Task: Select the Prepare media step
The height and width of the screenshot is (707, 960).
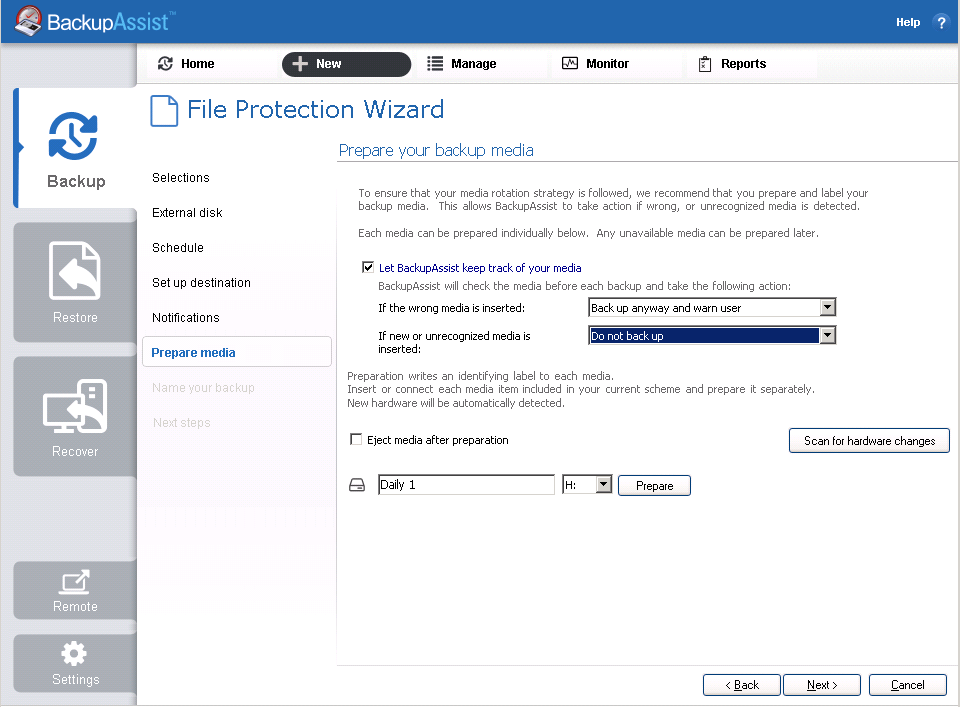Action: [237, 352]
